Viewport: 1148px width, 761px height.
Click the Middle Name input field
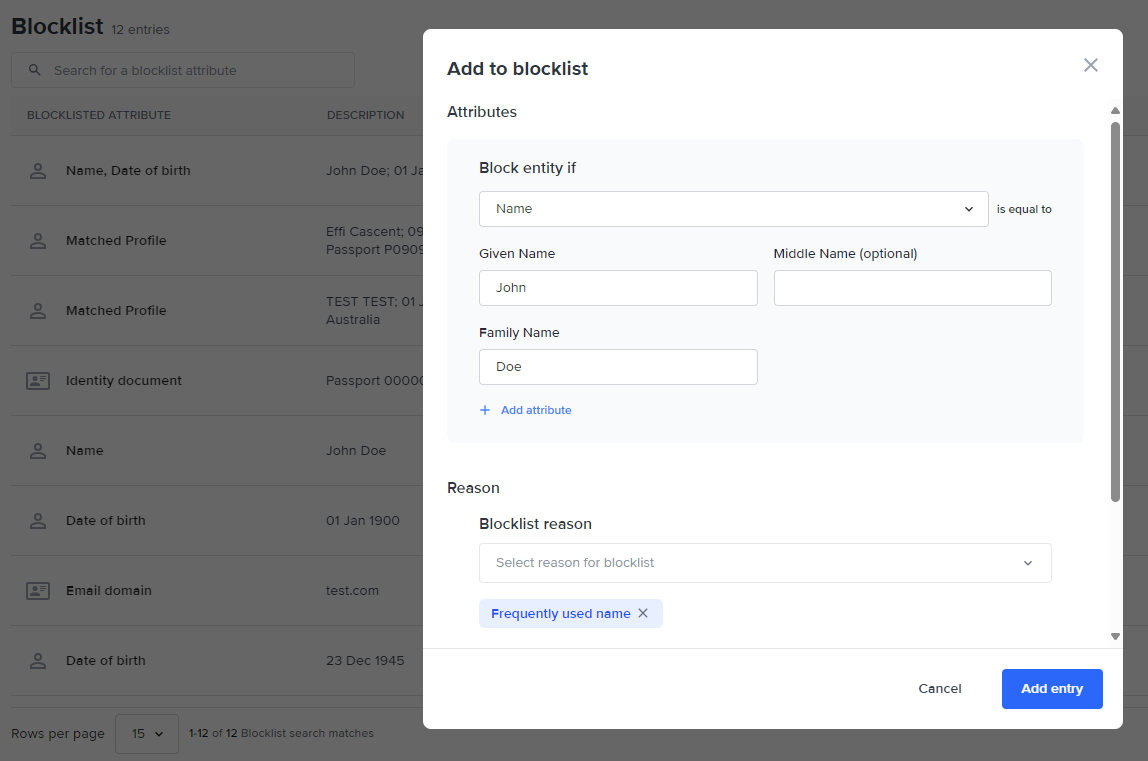[912, 288]
